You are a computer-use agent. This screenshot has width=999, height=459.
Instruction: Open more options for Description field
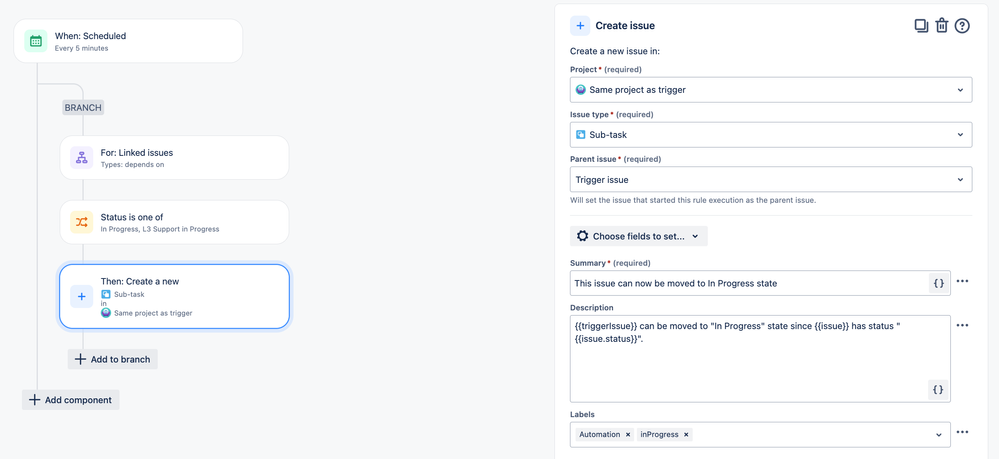963,325
